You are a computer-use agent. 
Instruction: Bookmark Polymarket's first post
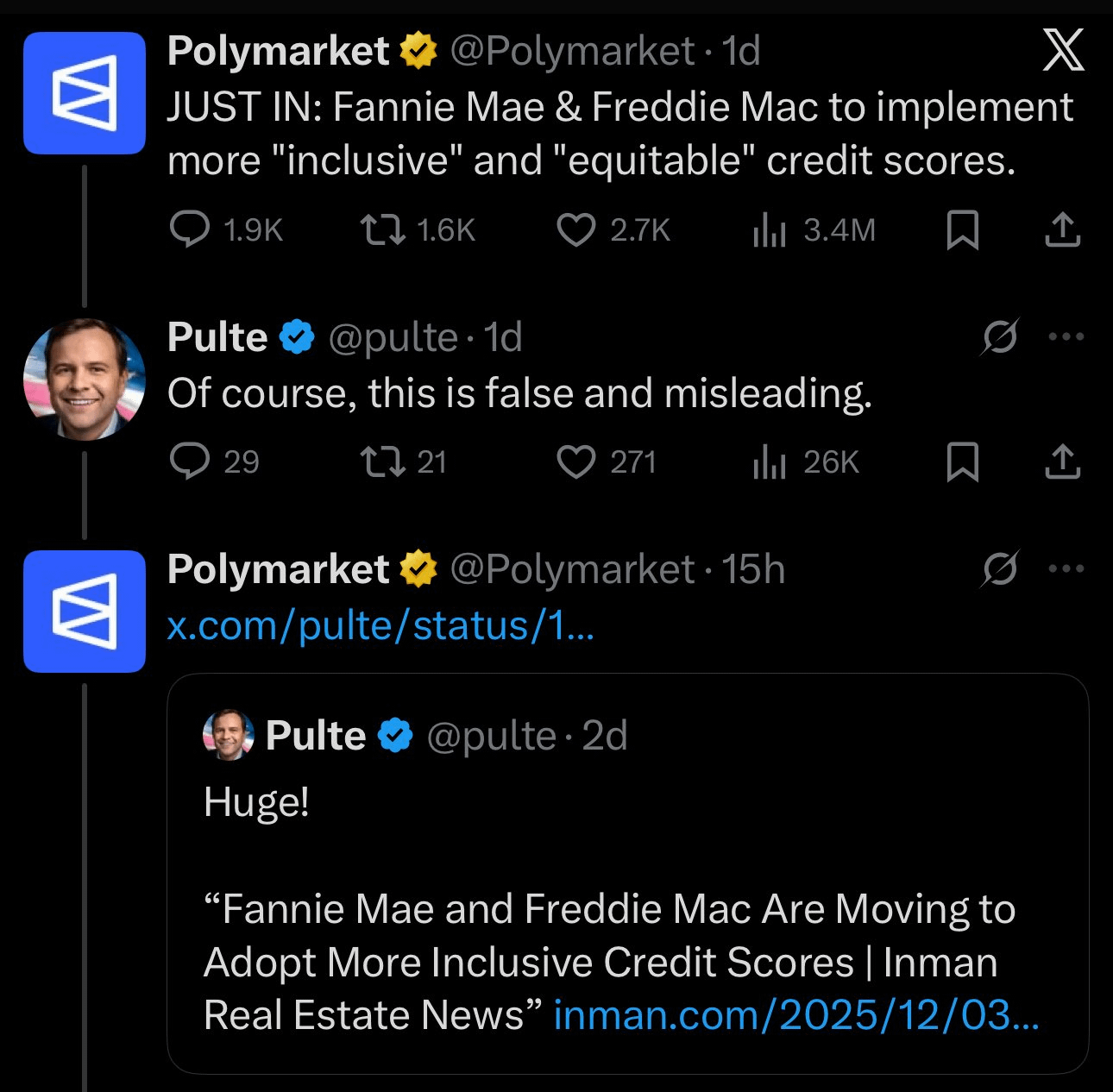tap(962, 229)
